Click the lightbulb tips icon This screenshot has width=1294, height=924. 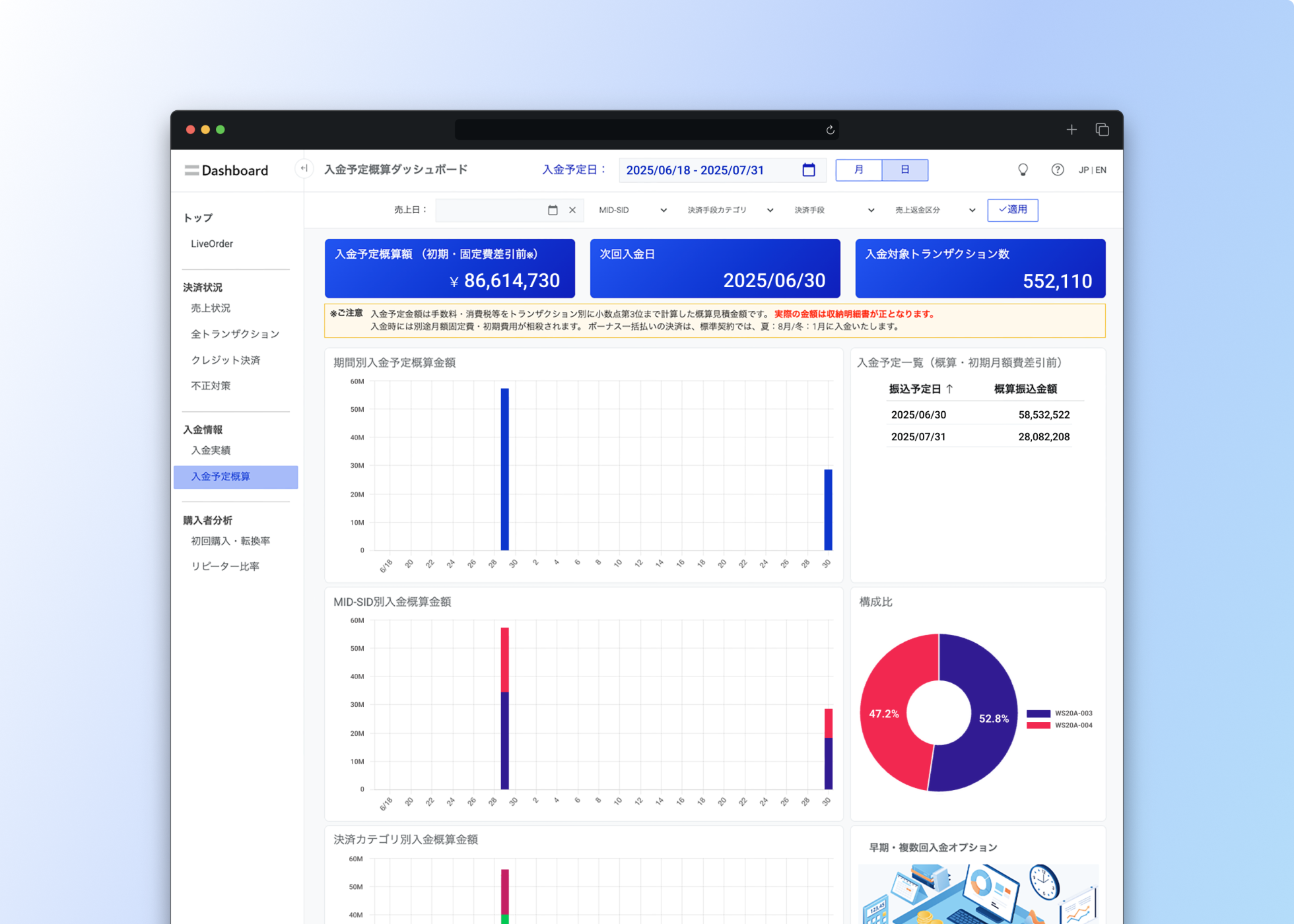[x=1023, y=170]
